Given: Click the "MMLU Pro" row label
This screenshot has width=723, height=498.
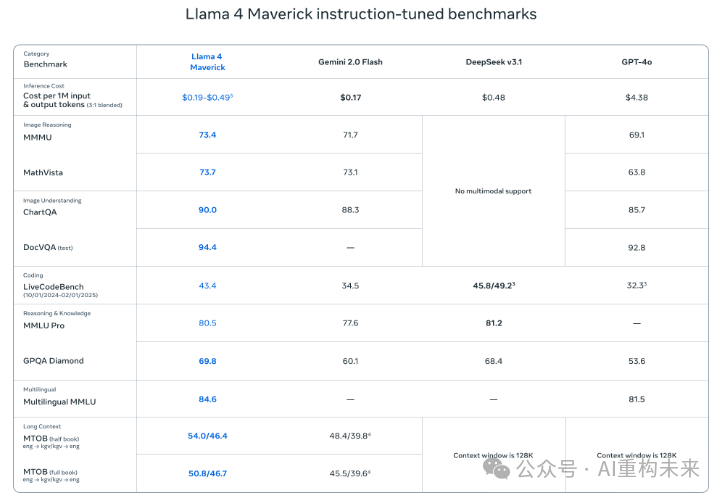Looking at the screenshot, I should (44, 326).
